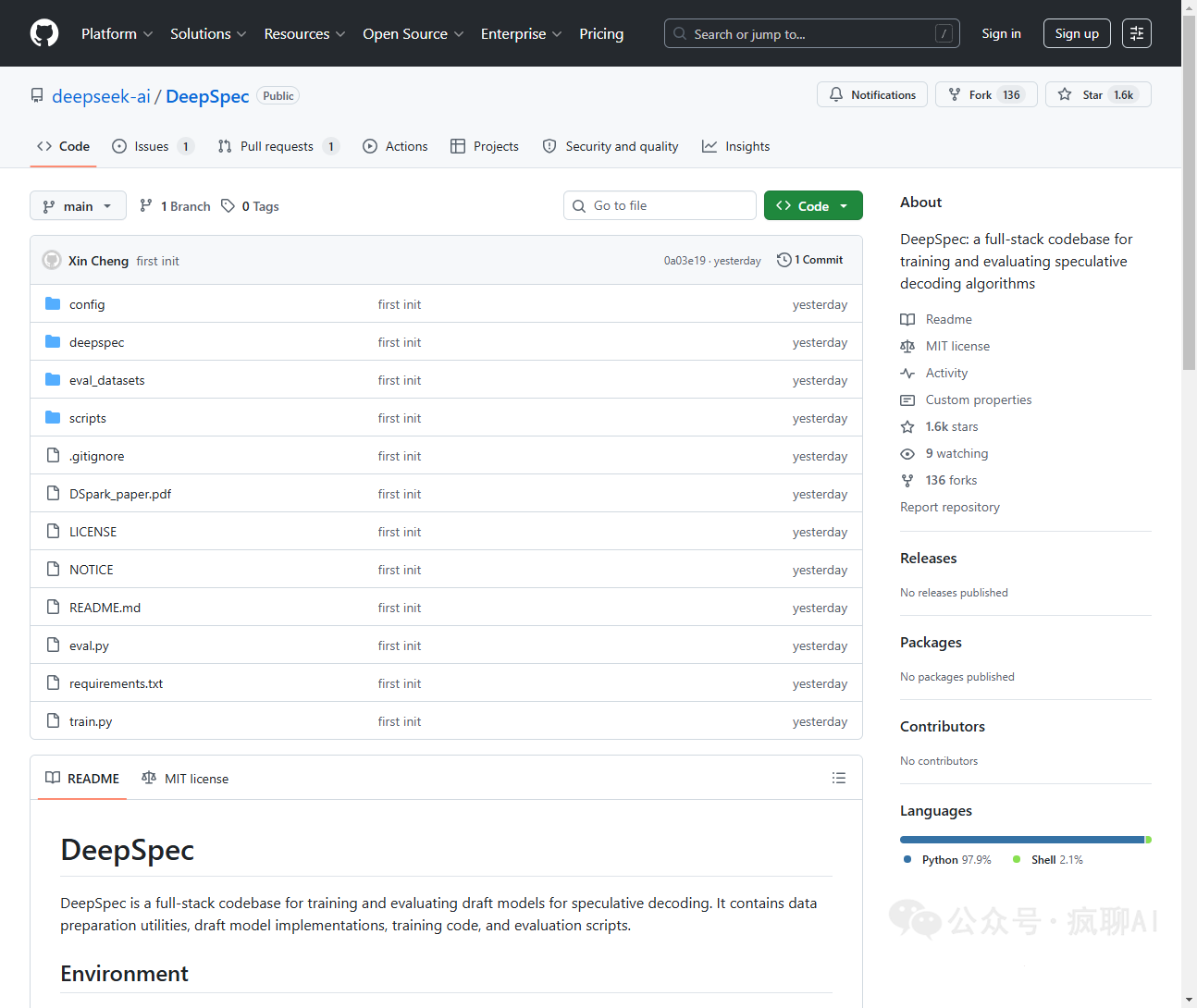The image size is (1197, 1008).
Task: Click the .gitignore file icon
Action: point(53,456)
